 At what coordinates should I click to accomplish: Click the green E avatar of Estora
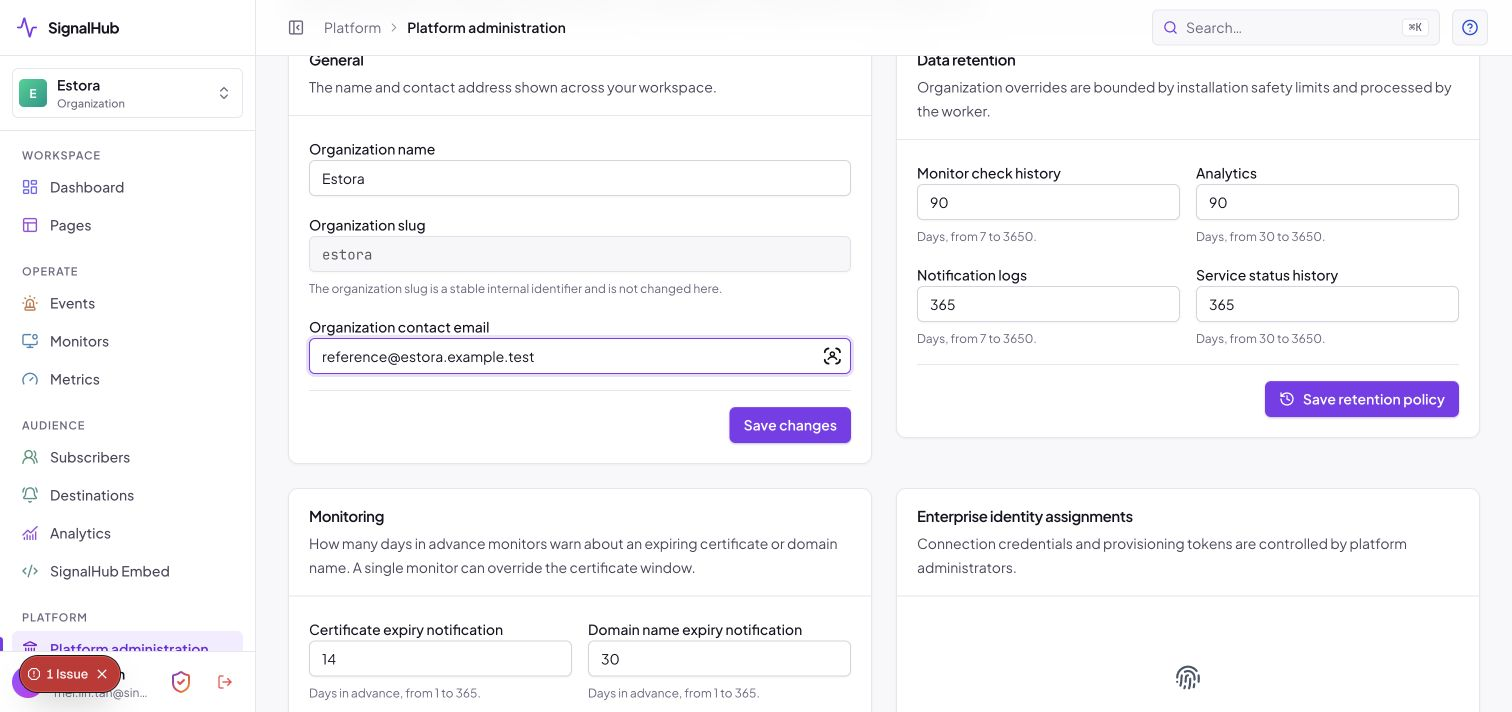[x=33, y=93]
